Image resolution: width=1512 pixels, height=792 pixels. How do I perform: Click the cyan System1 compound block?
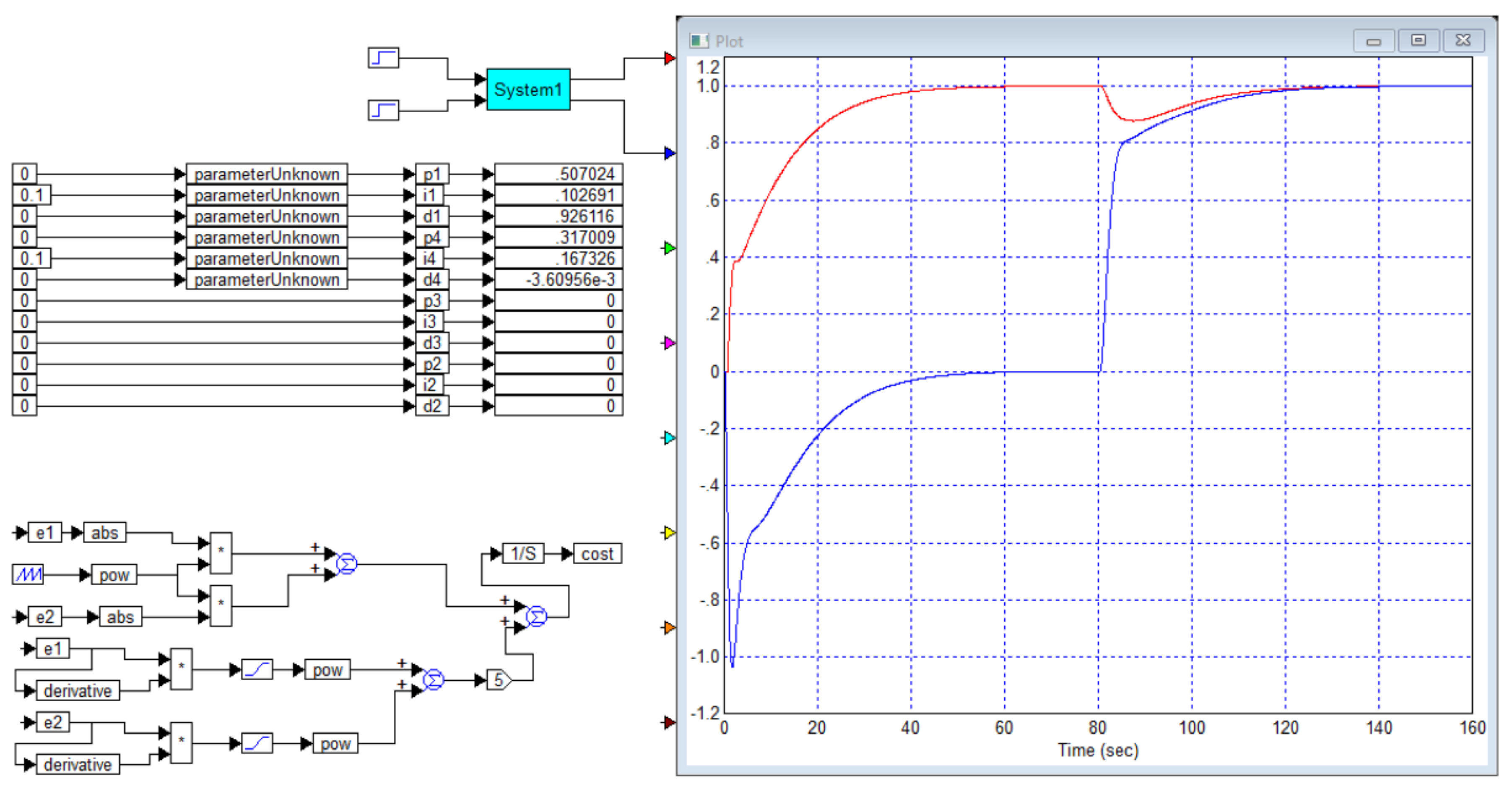[x=527, y=89]
